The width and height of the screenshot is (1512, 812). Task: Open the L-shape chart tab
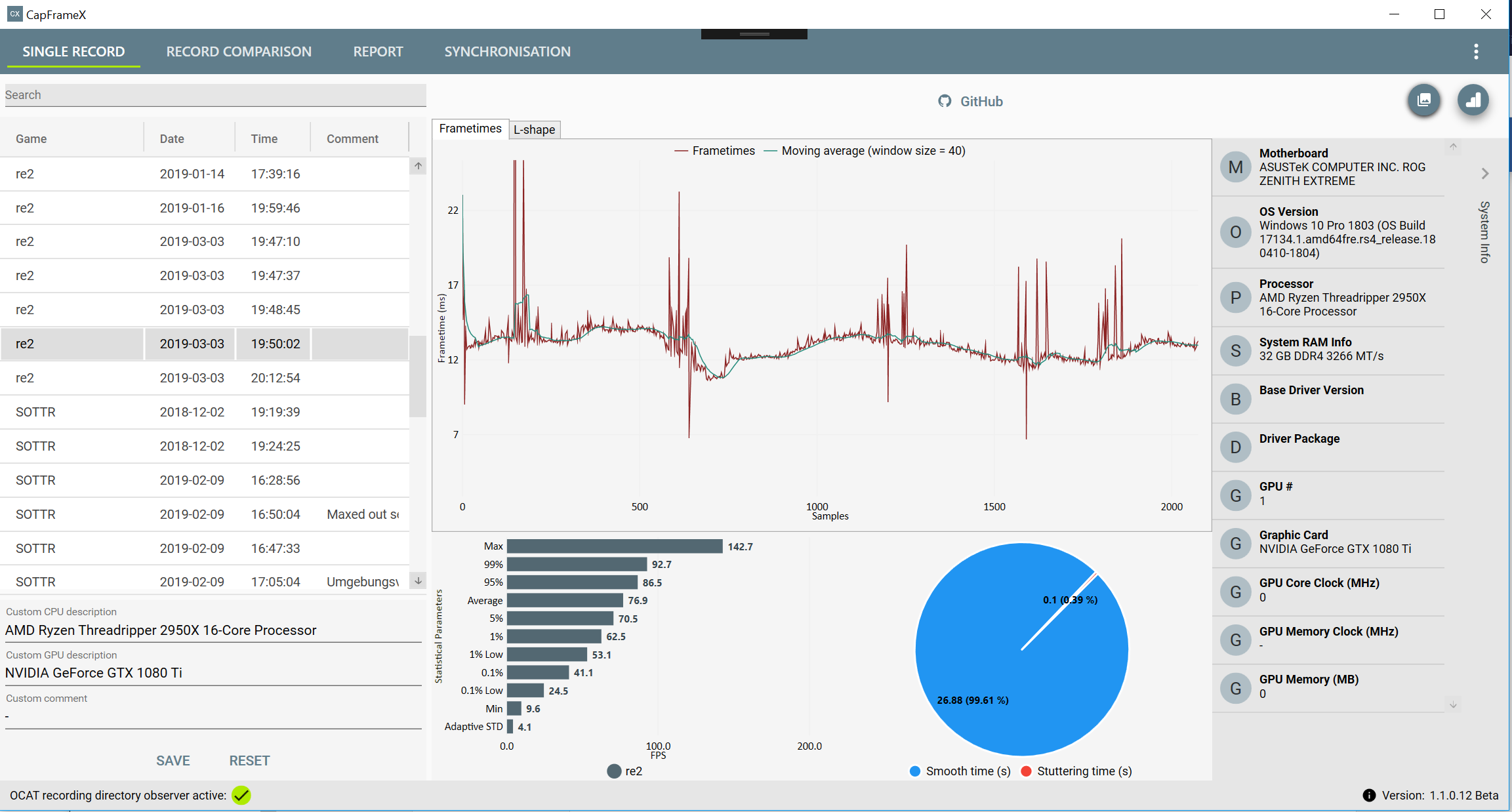[x=534, y=129]
